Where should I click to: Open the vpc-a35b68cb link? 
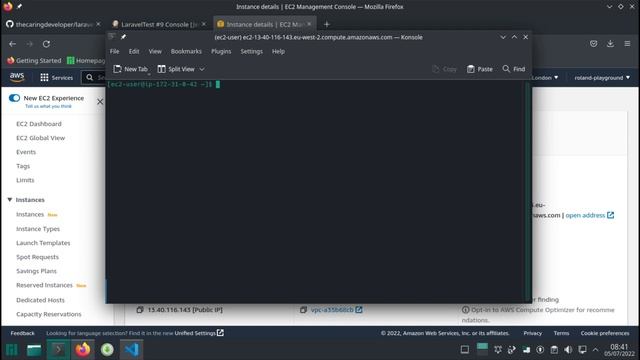click(336, 310)
